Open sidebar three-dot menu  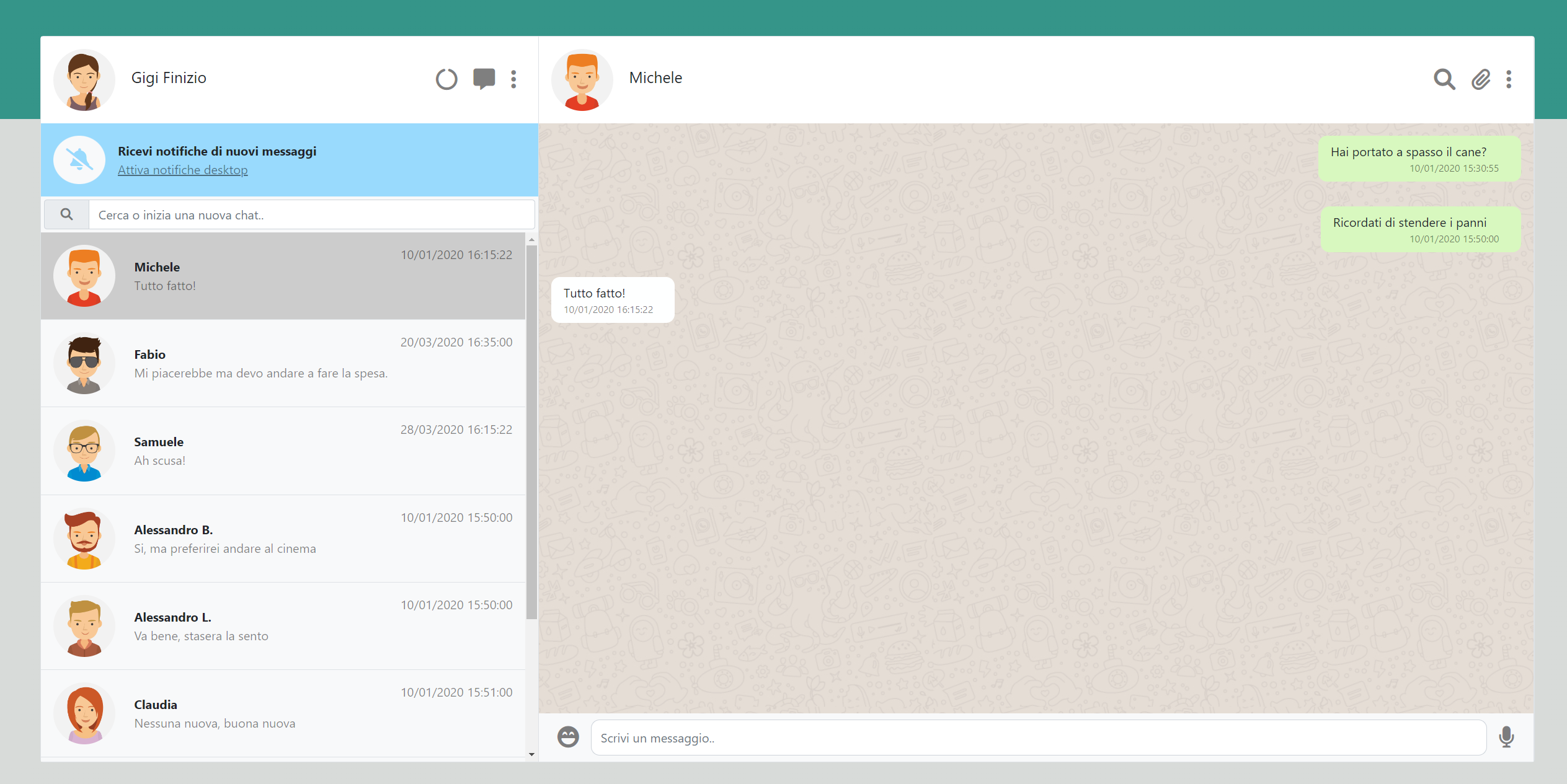coord(513,79)
